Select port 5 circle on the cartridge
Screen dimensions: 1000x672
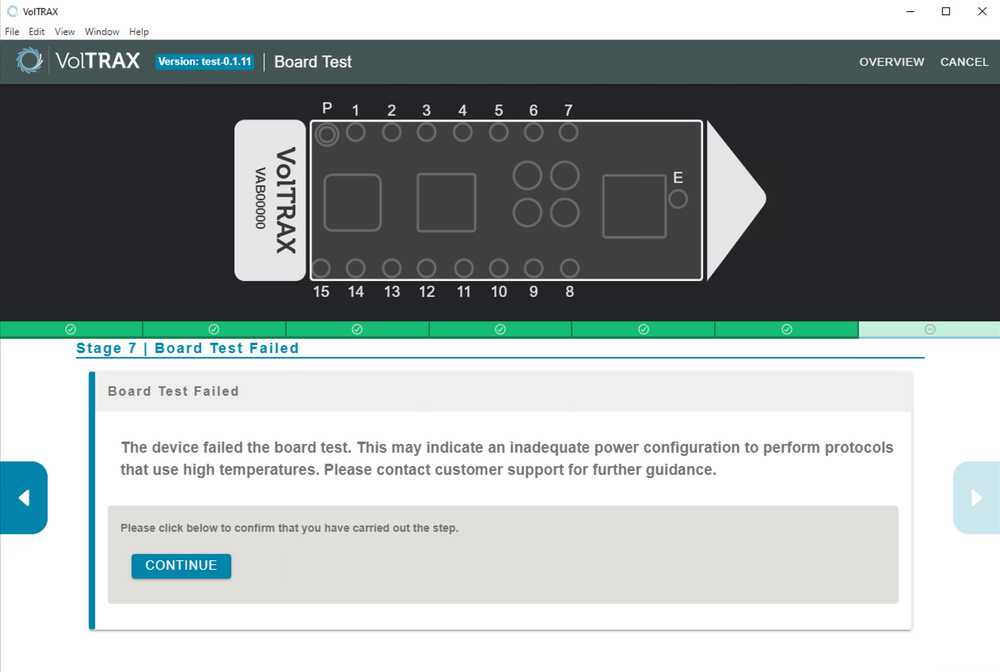499,133
